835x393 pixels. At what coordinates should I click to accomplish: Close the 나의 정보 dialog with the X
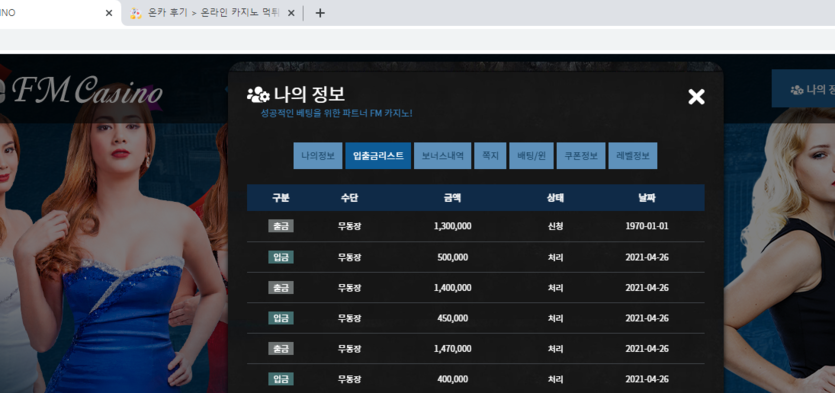click(696, 96)
